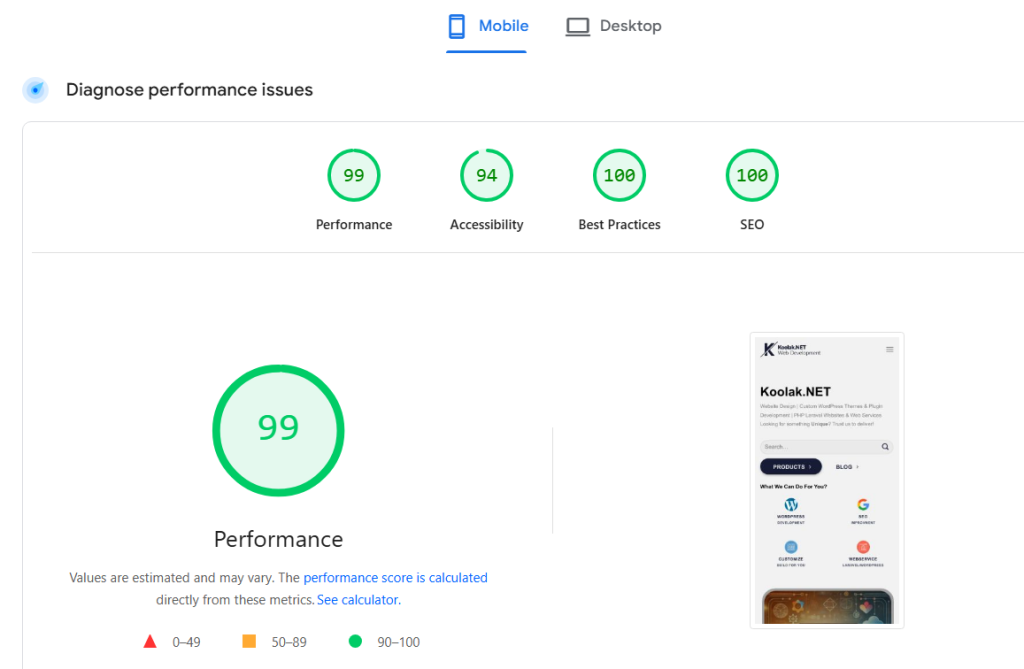Click the Koolak.NET title in the preview
The height and width of the screenshot is (669, 1024).
795,391
